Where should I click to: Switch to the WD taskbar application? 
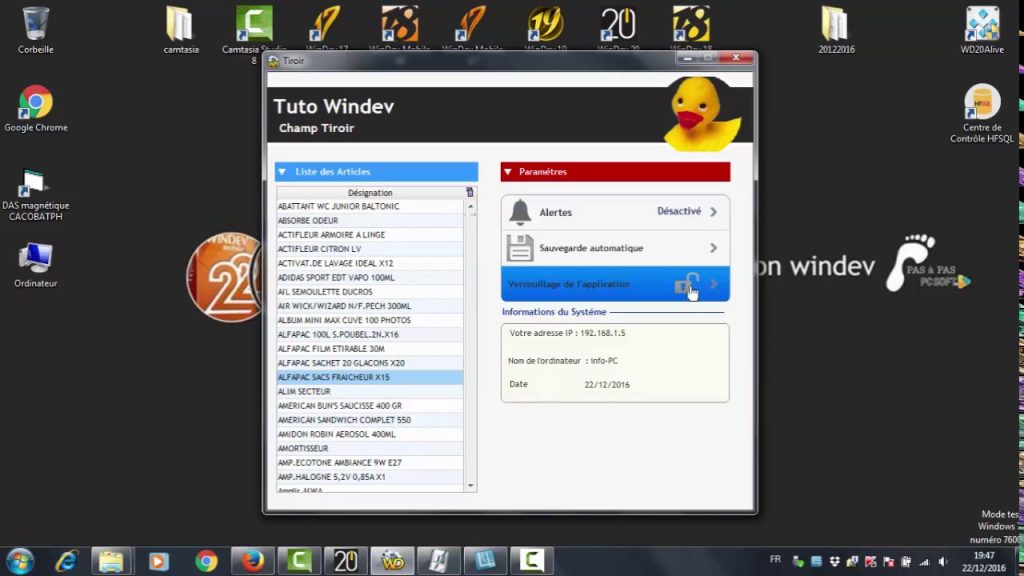tap(392, 561)
